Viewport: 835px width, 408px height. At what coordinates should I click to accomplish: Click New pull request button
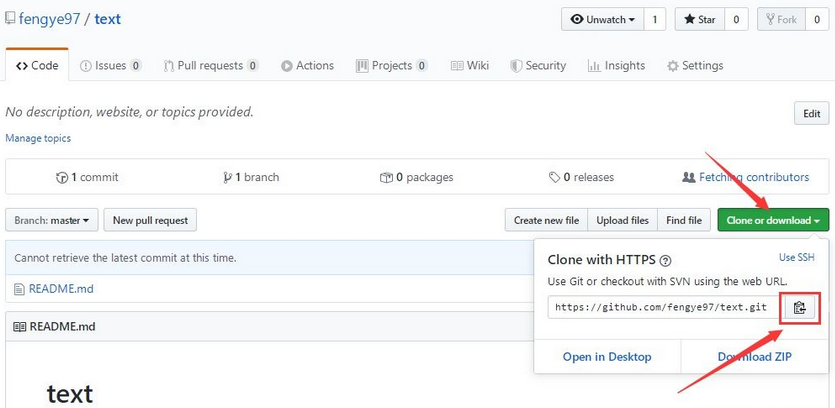(150, 220)
